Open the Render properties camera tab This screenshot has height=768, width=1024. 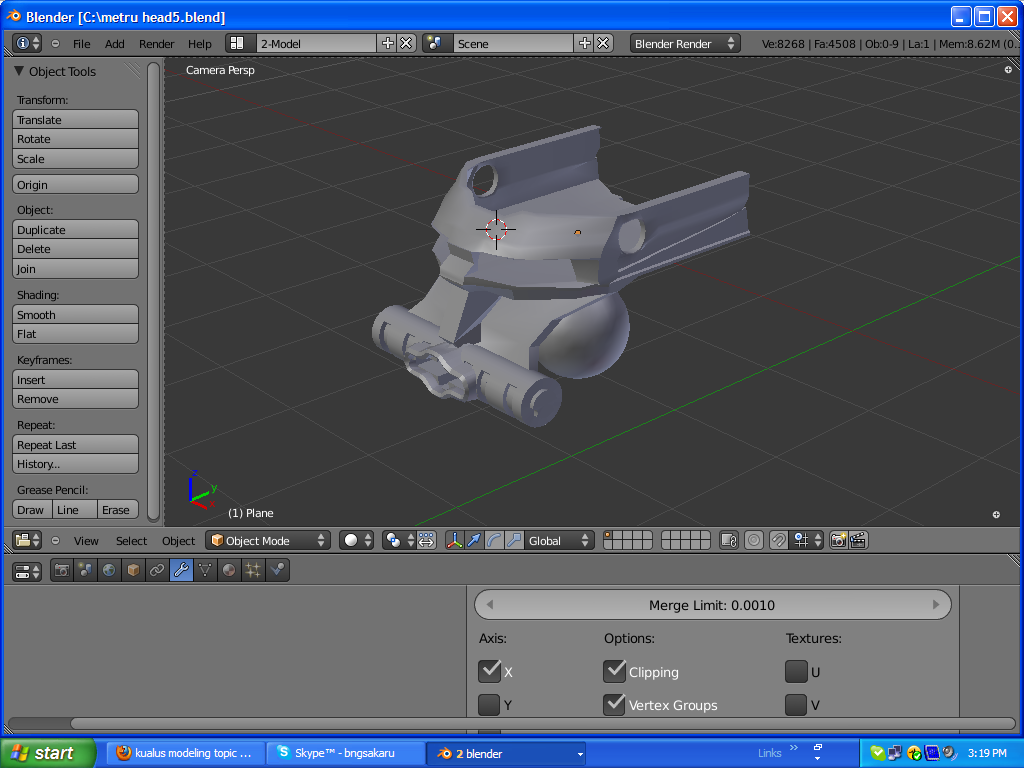(x=61, y=570)
